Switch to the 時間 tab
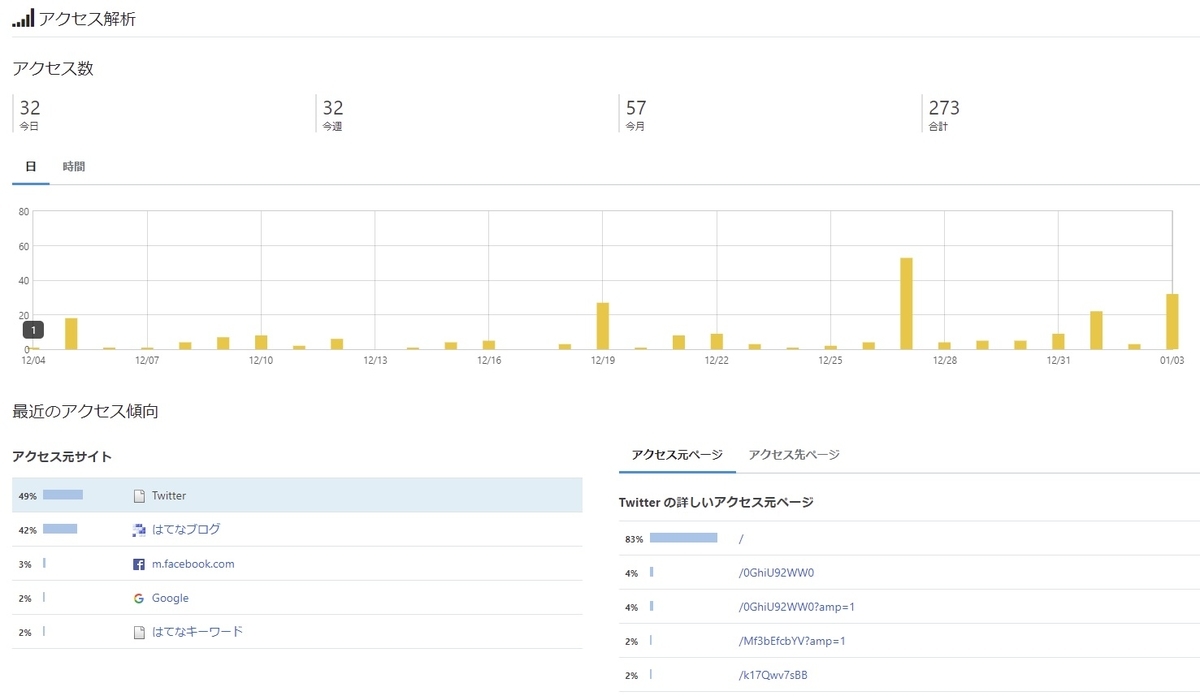Screen dimensions: 1200x696 tap(74, 167)
